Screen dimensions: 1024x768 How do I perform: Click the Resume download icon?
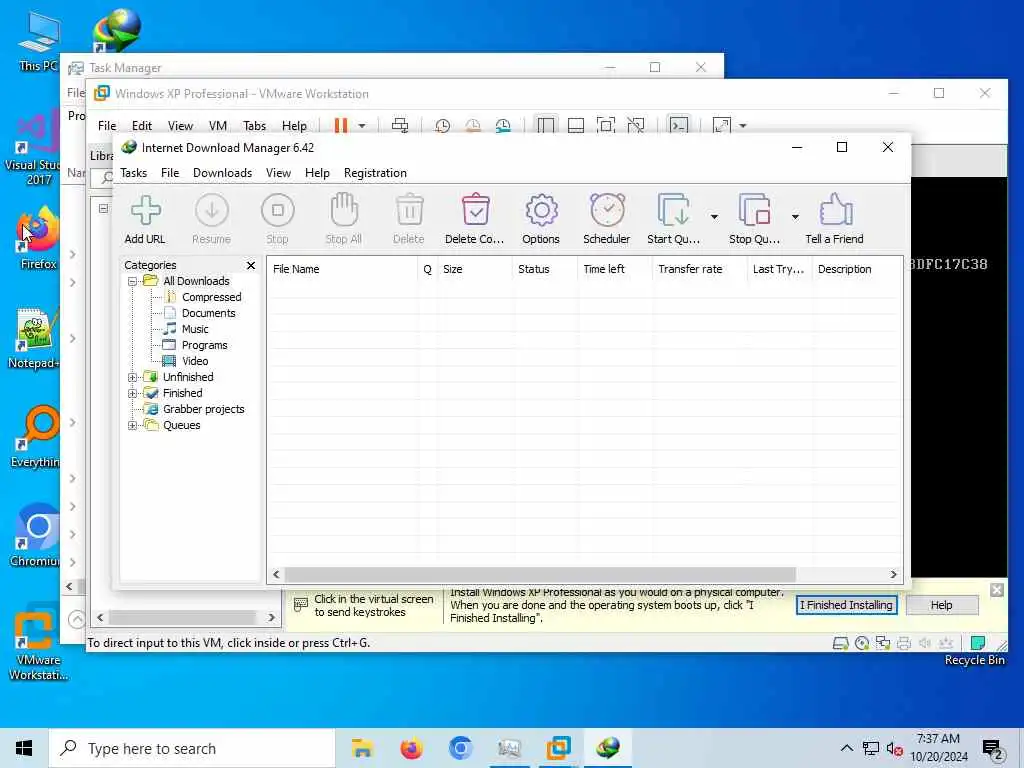[x=212, y=219]
